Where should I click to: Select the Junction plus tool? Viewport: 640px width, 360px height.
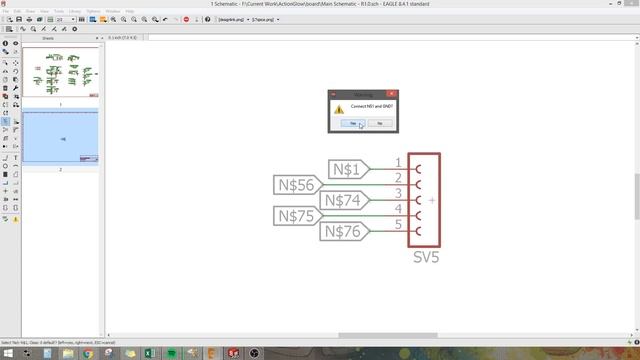tap(5, 191)
